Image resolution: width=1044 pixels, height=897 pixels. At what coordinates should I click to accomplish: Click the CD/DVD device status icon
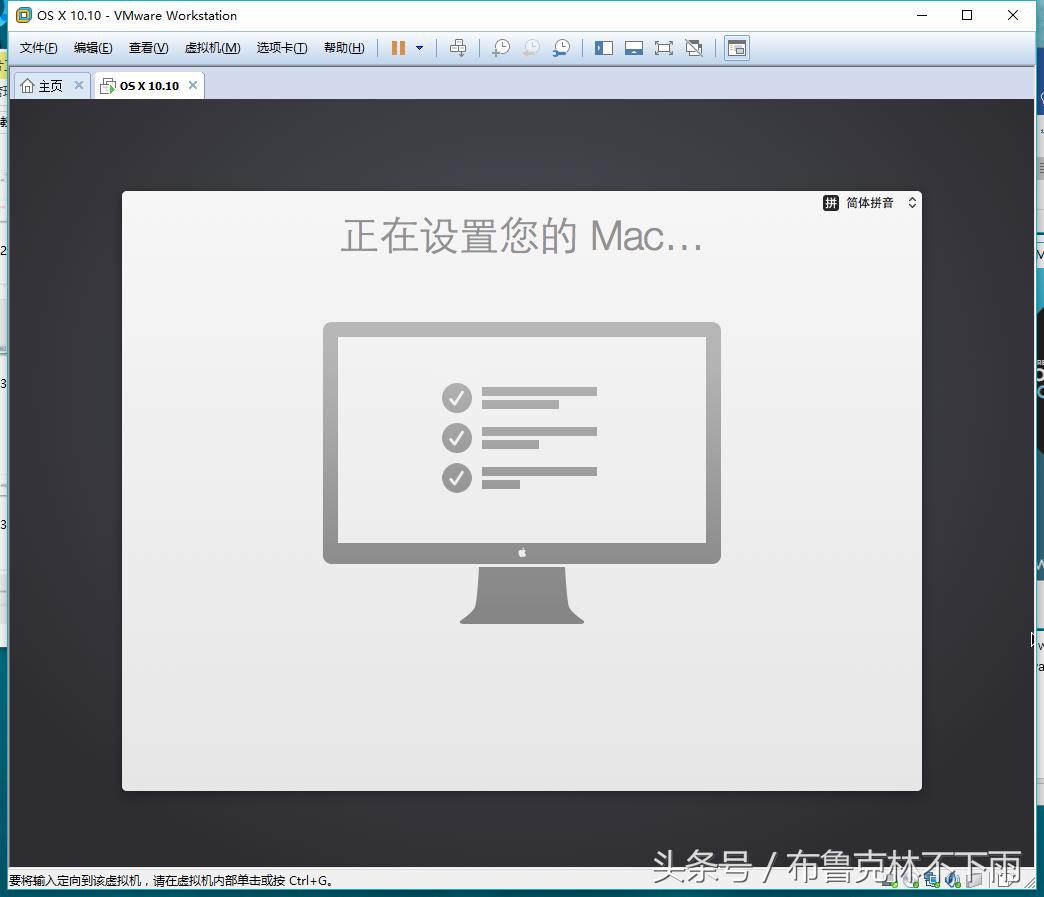pyautogui.click(x=912, y=880)
